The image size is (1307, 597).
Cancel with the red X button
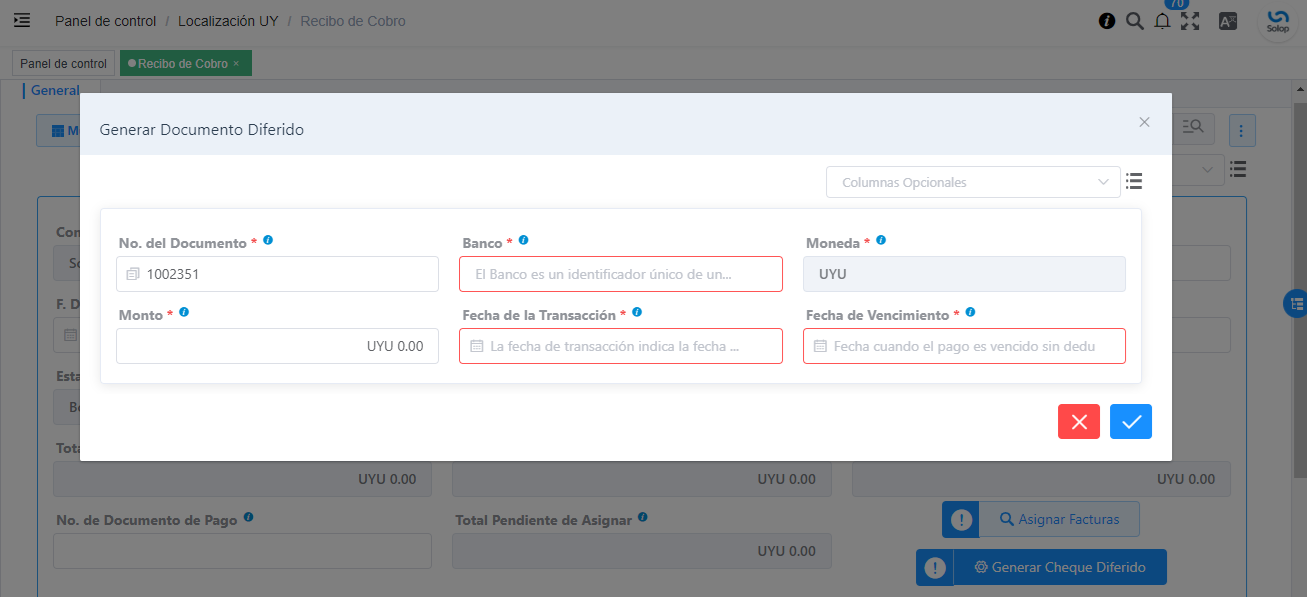tap(1079, 422)
